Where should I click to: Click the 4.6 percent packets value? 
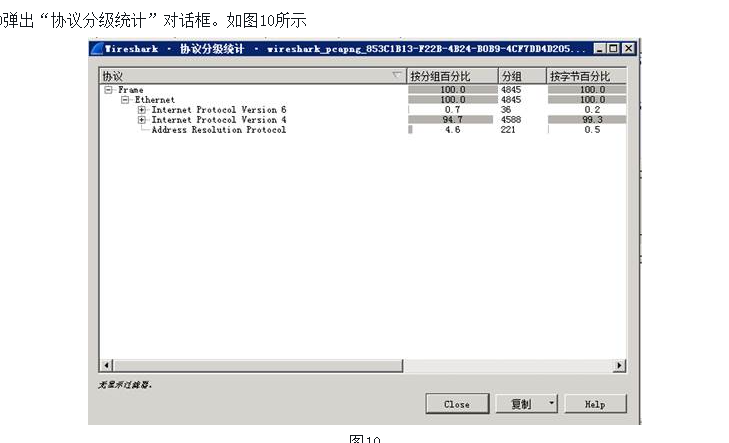coord(453,130)
